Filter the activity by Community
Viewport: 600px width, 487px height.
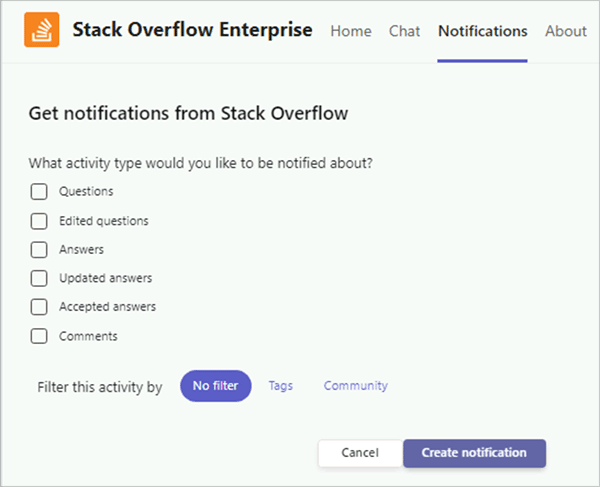(x=355, y=386)
